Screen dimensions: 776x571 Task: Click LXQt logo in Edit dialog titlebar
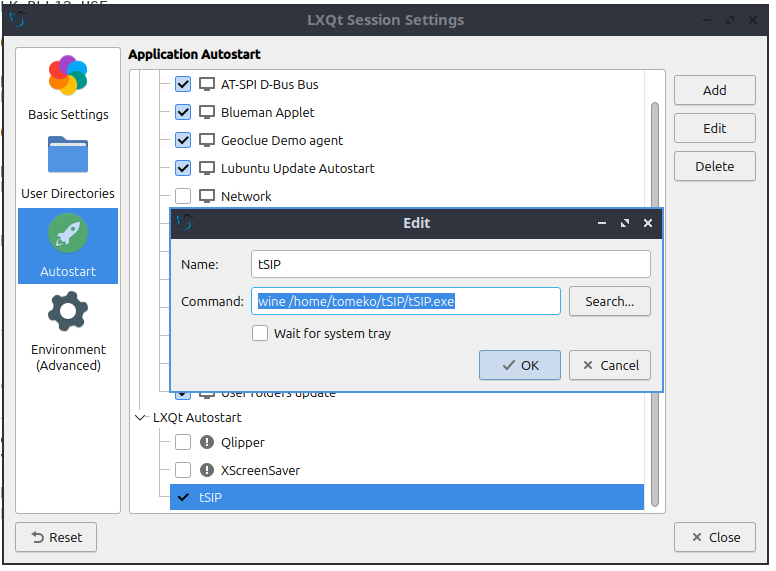pos(185,223)
